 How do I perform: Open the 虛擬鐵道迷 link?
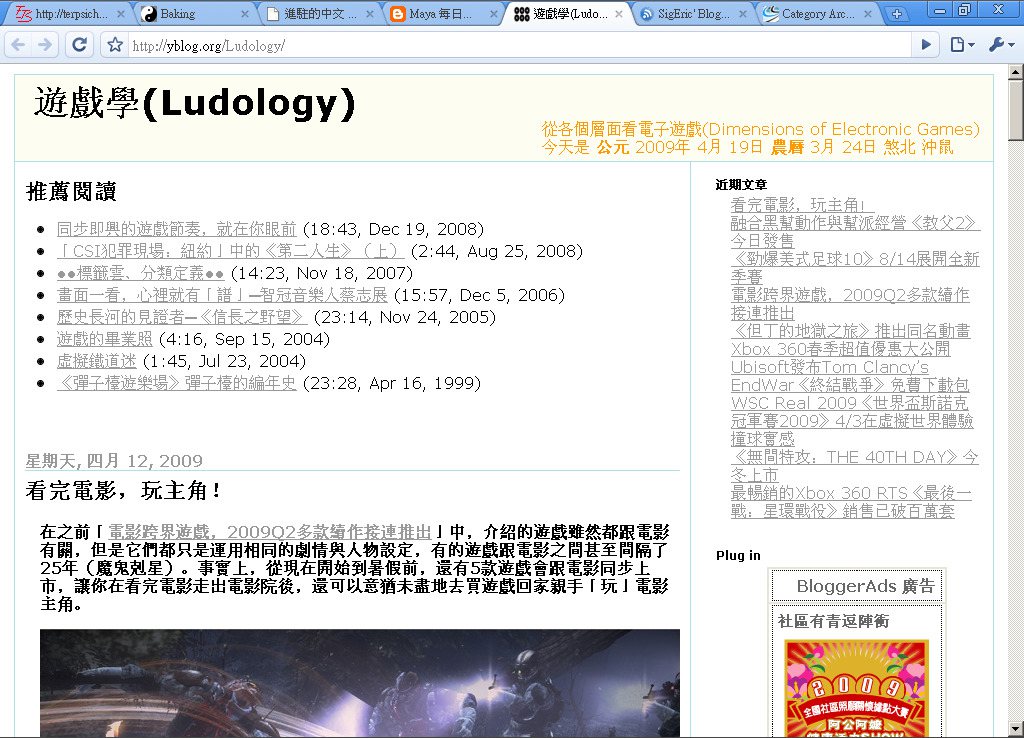97,361
